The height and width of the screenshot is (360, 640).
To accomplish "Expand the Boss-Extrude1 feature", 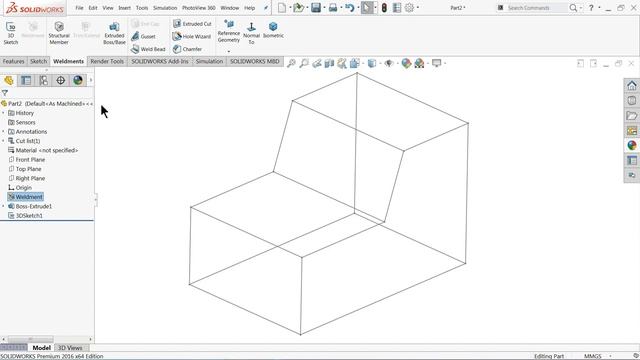I will point(3,206).
